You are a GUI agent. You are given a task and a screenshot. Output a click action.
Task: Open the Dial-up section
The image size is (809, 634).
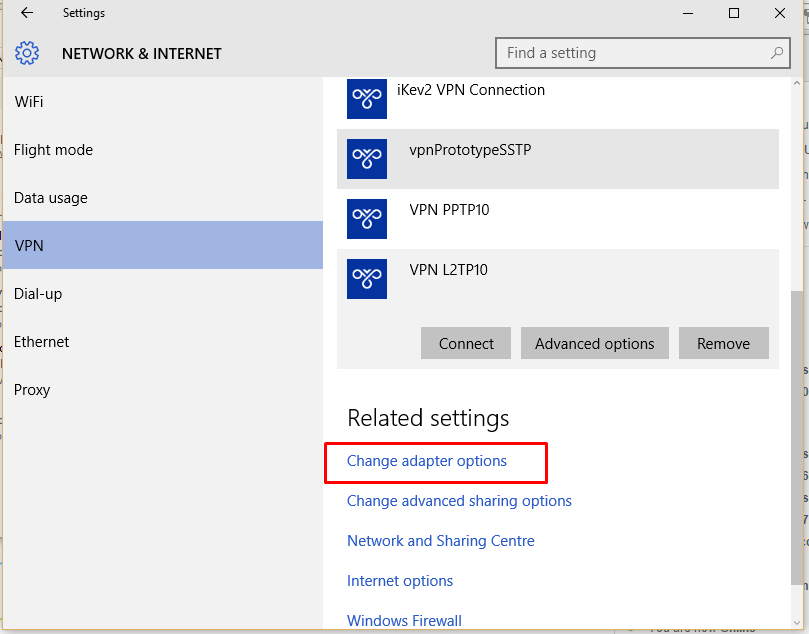coord(163,294)
